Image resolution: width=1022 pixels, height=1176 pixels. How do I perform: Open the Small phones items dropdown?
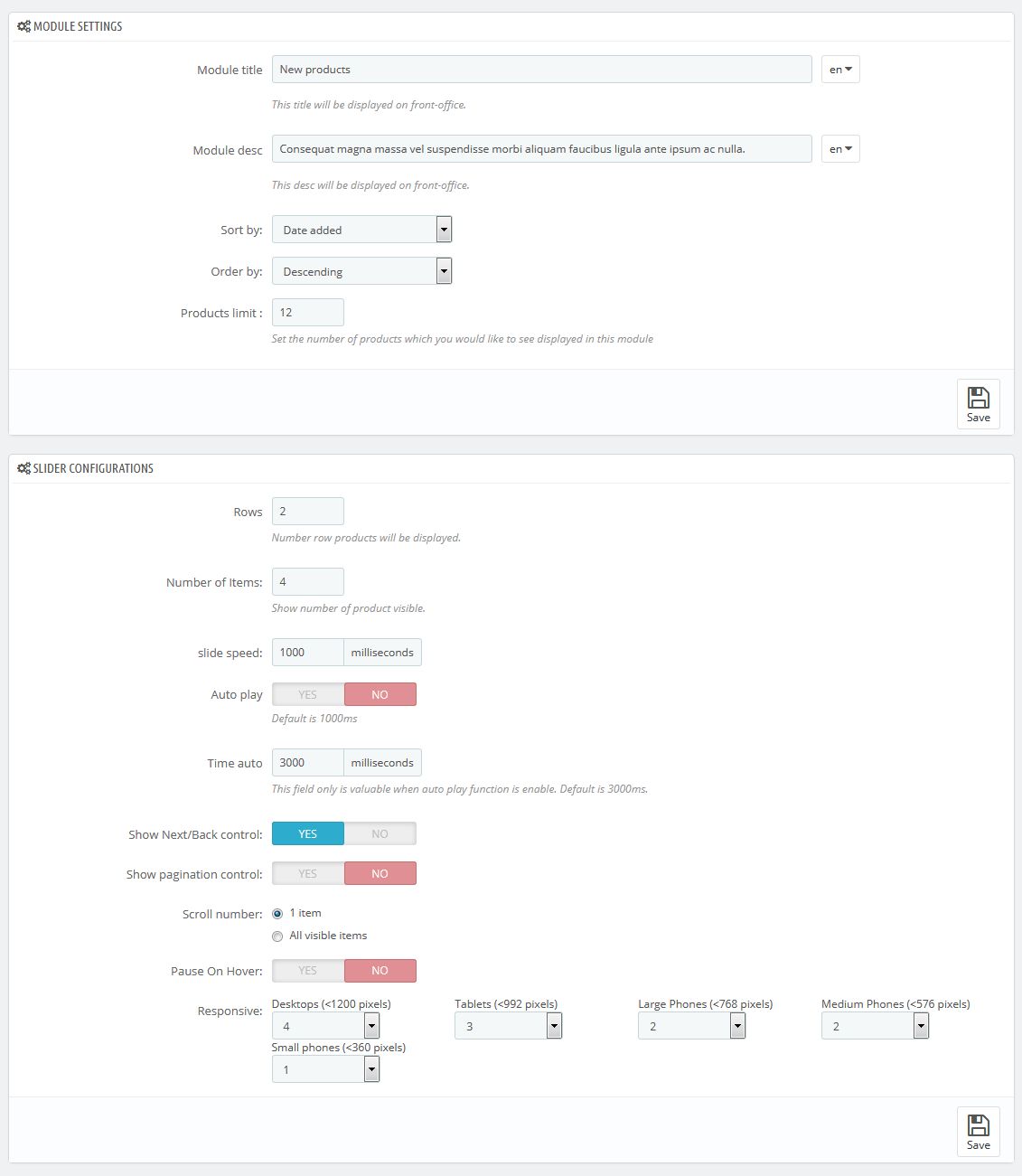(x=325, y=1069)
